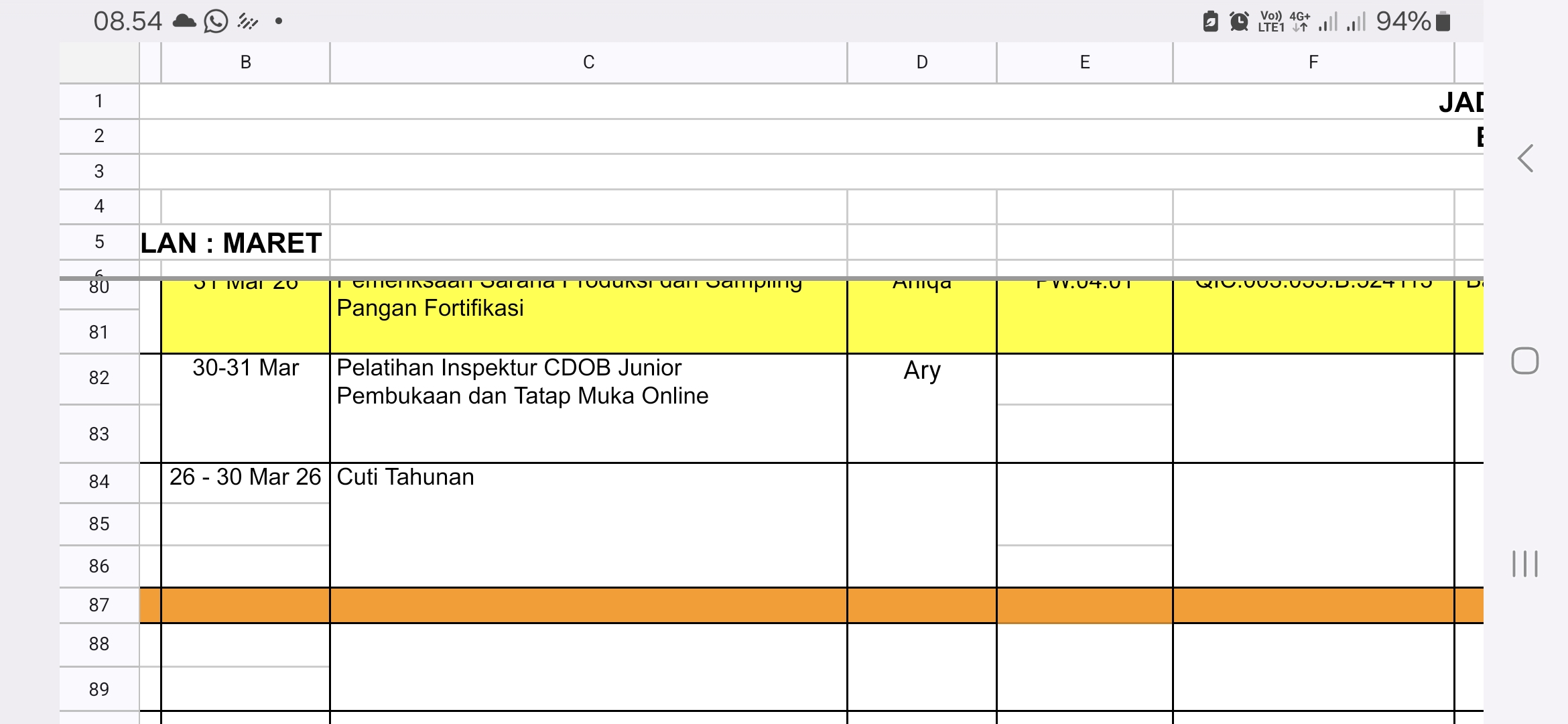Image resolution: width=1568 pixels, height=724 pixels.
Task: Click orange filled cell in column C
Action: click(588, 605)
